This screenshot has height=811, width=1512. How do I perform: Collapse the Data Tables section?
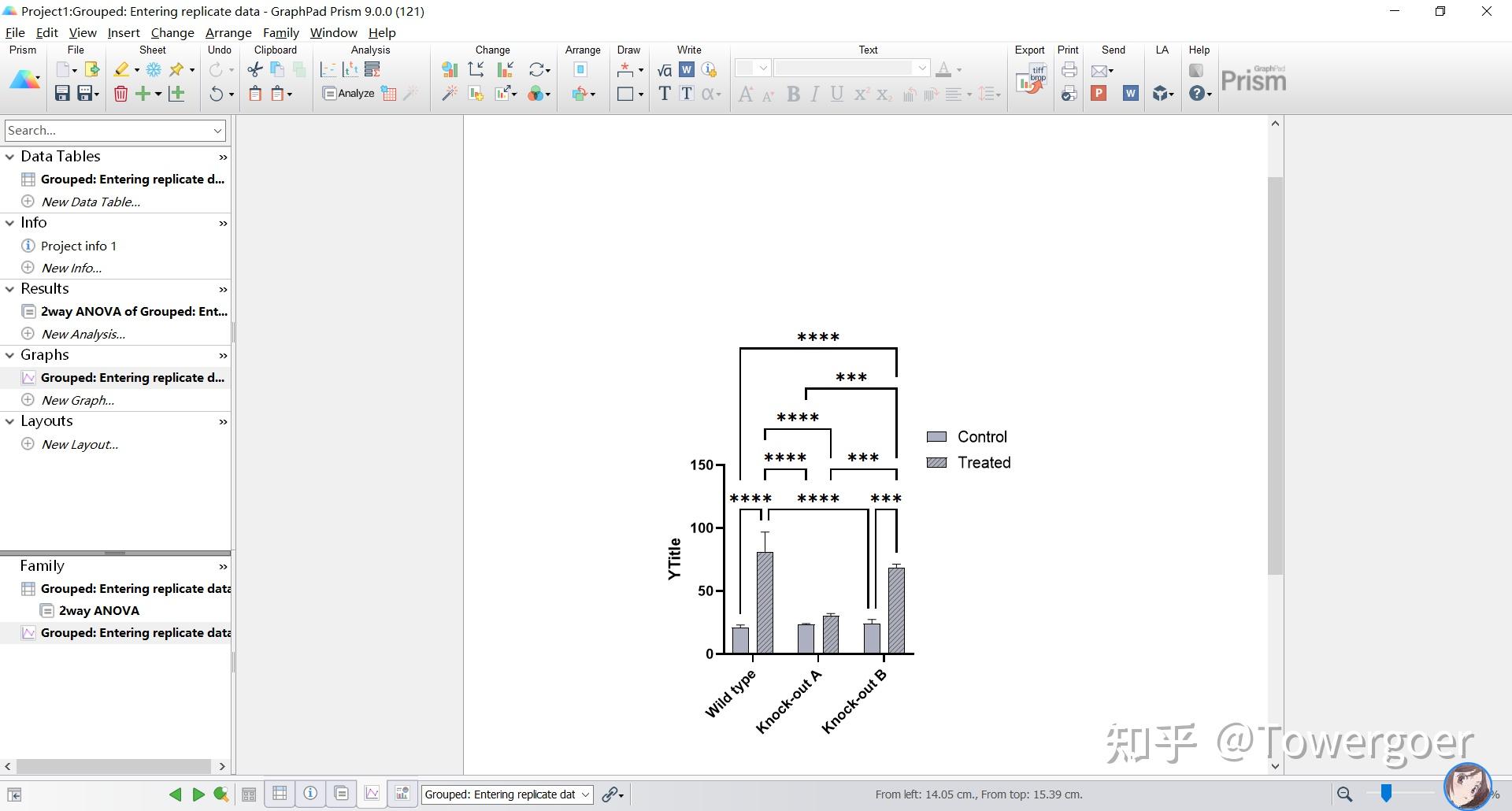(10, 157)
